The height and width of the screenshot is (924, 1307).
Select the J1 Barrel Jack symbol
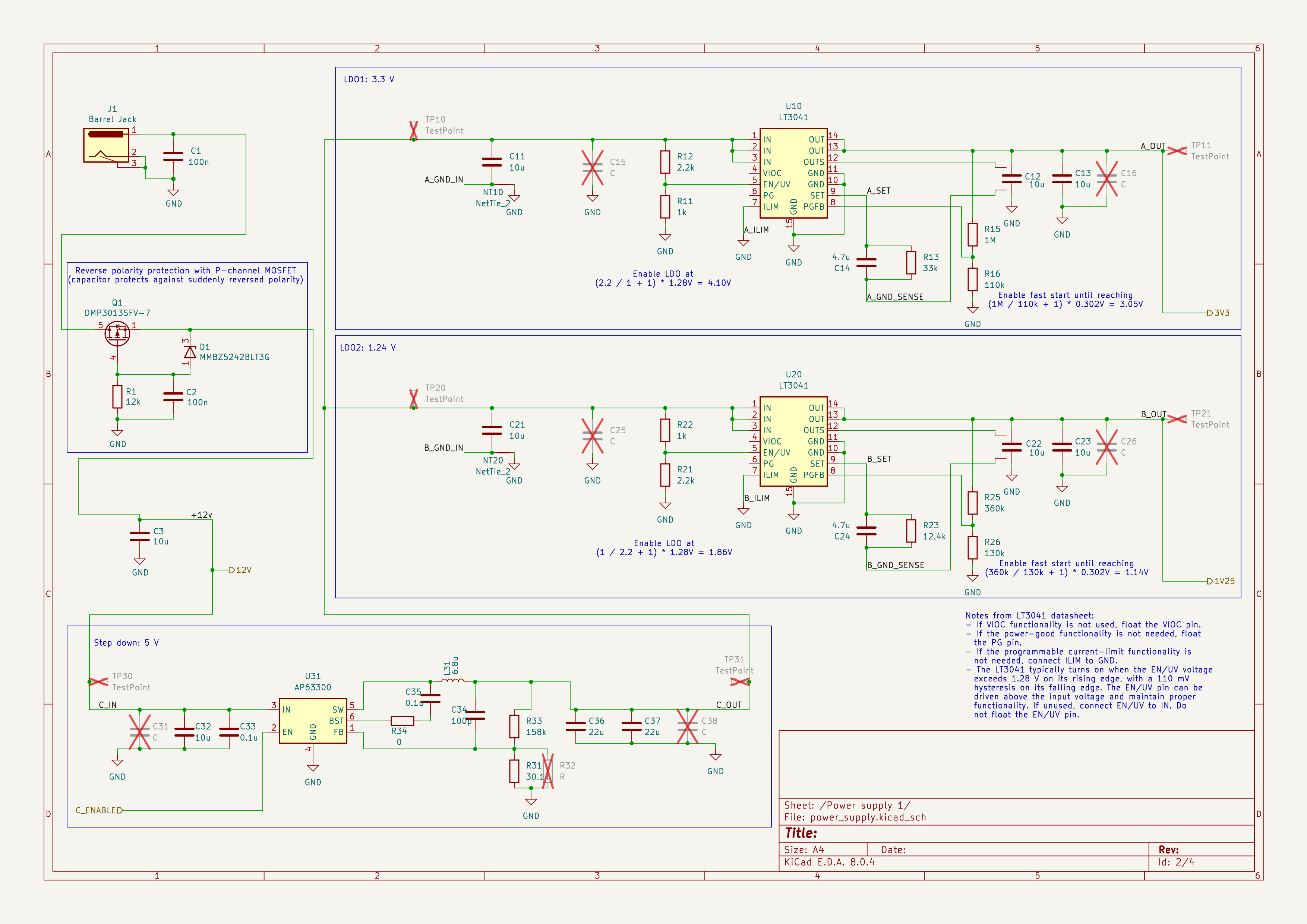click(107, 145)
